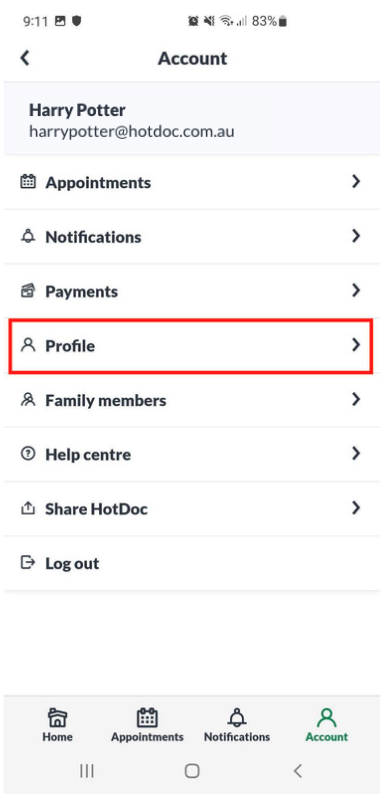This screenshot has height=797, width=386.
Task: Click the person icon beside Profile
Action: (x=28, y=345)
